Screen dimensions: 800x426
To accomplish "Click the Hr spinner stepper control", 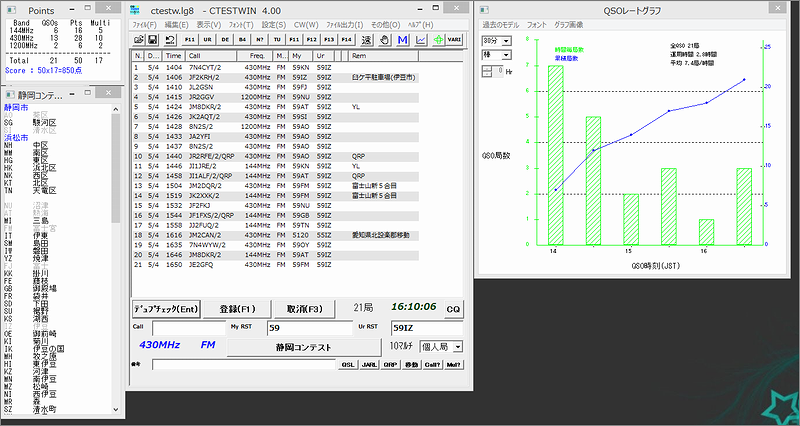I will [x=487, y=72].
